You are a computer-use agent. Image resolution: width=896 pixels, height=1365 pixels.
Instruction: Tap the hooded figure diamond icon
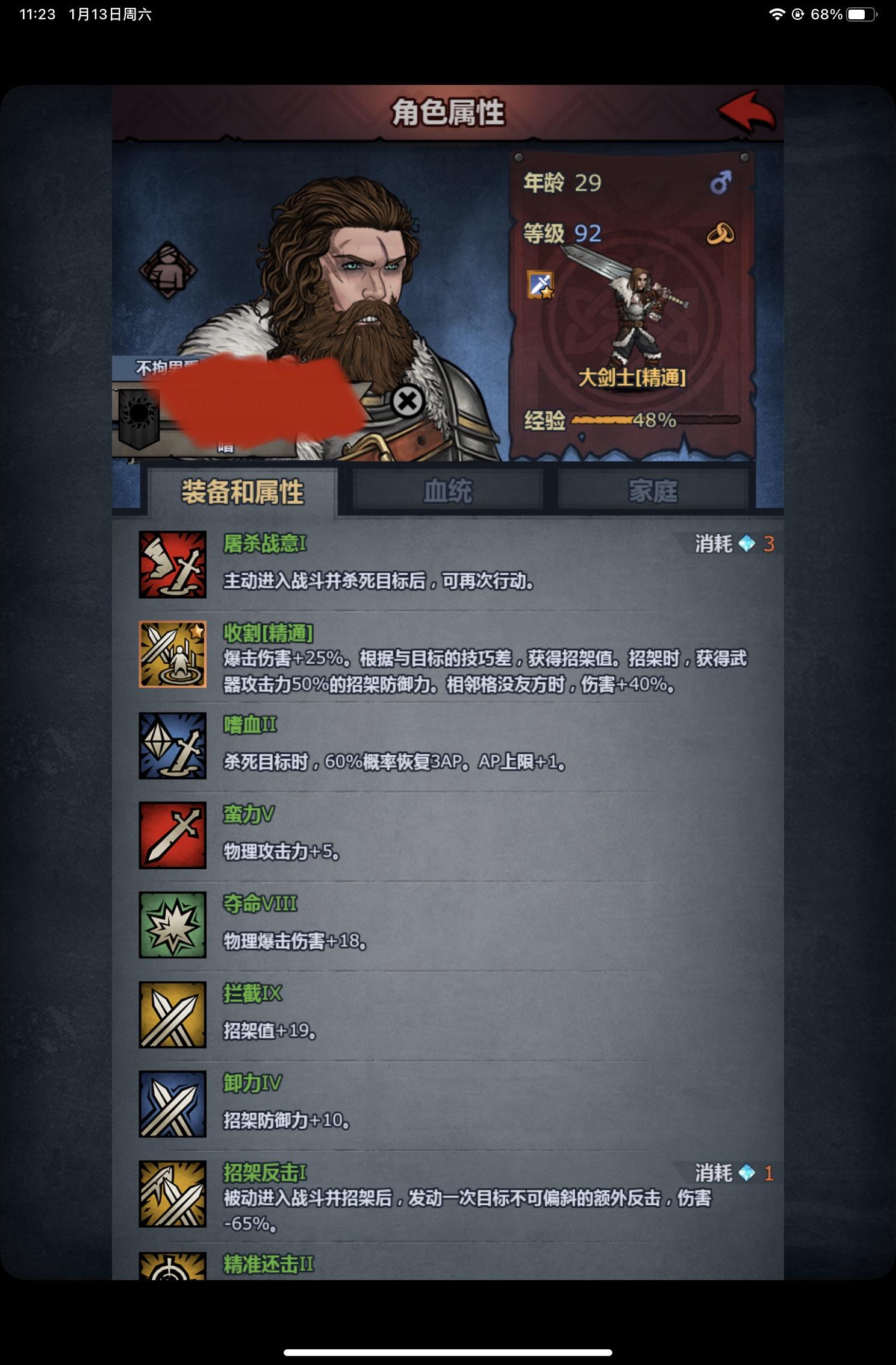(168, 270)
